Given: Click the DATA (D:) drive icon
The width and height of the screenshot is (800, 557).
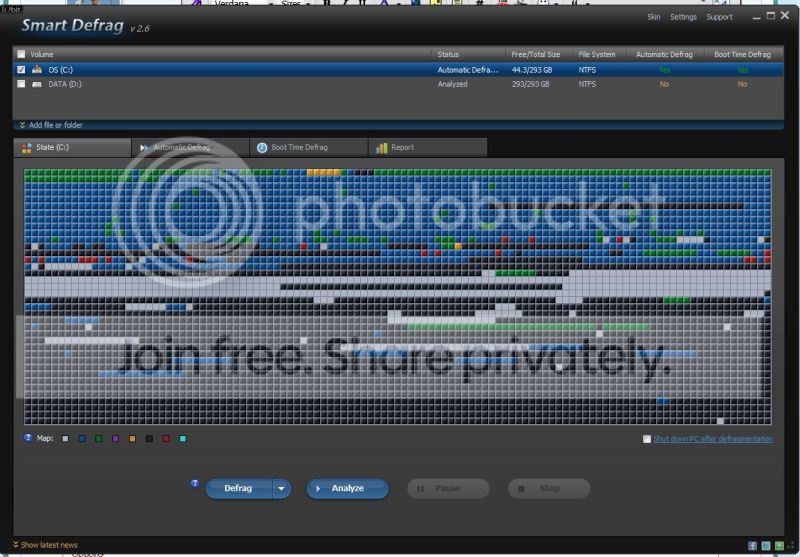Looking at the screenshot, I should click(x=37, y=84).
